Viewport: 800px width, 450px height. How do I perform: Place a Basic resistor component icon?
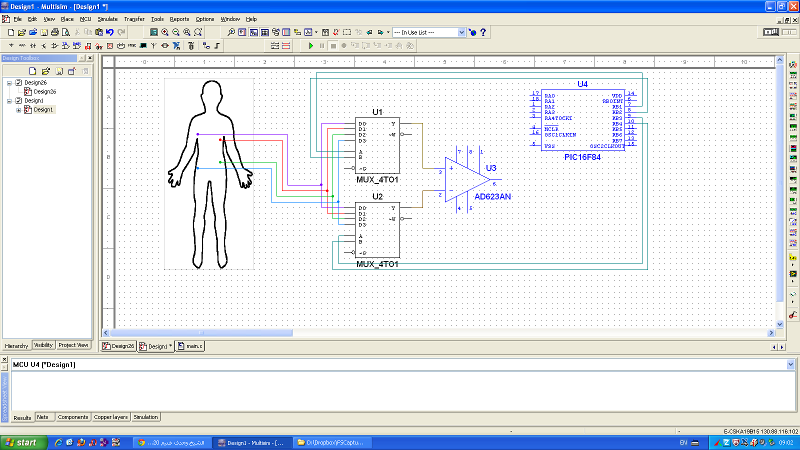pyautogui.click(x=22, y=46)
